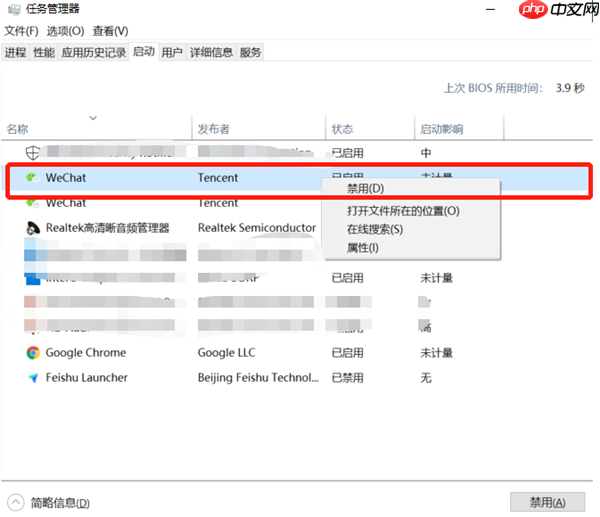Switch to the 服务 tab
Viewport: 600px width, 517px height.
250,52
